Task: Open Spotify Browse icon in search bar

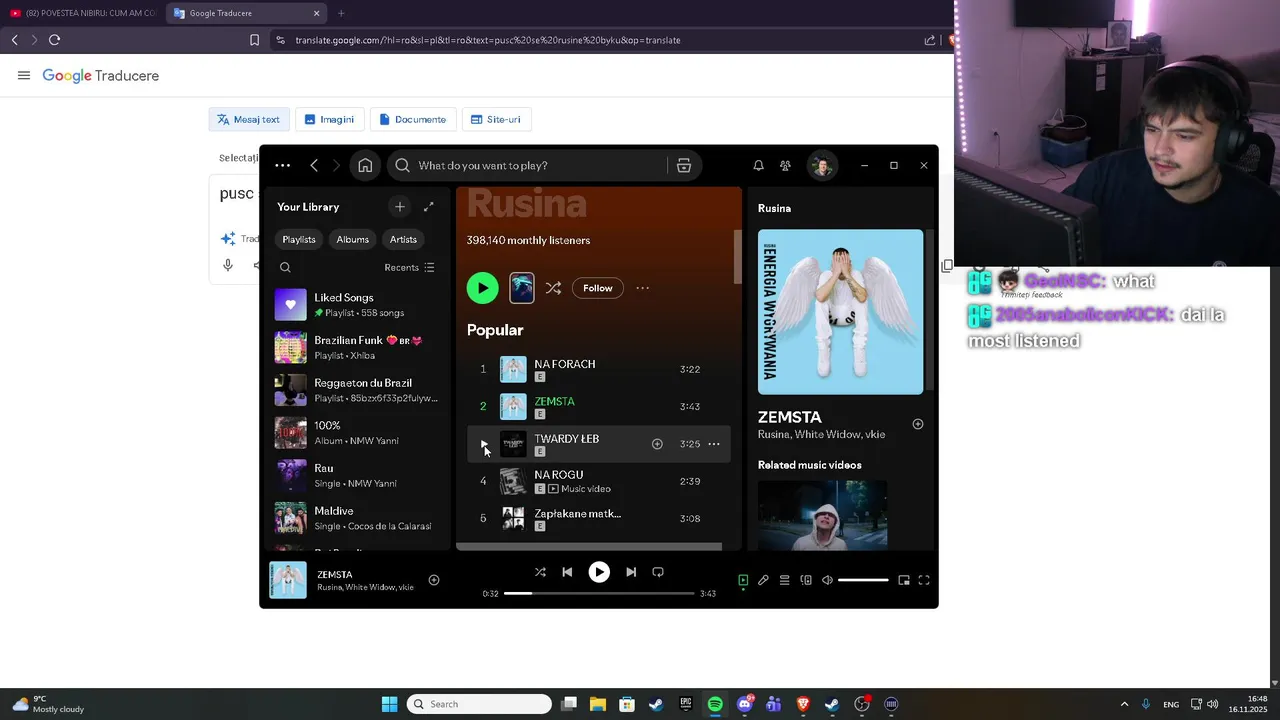Action: click(x=684, y=166)
